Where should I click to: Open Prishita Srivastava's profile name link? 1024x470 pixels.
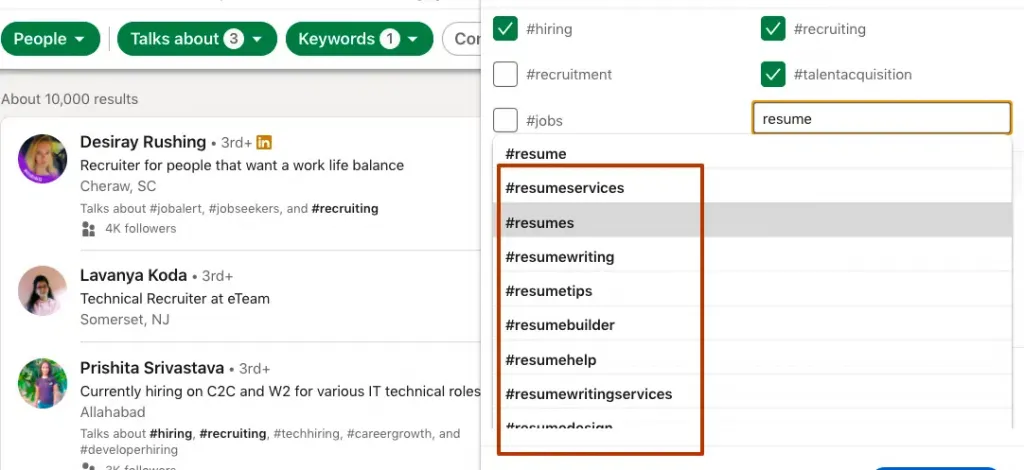tap(152, 368)
